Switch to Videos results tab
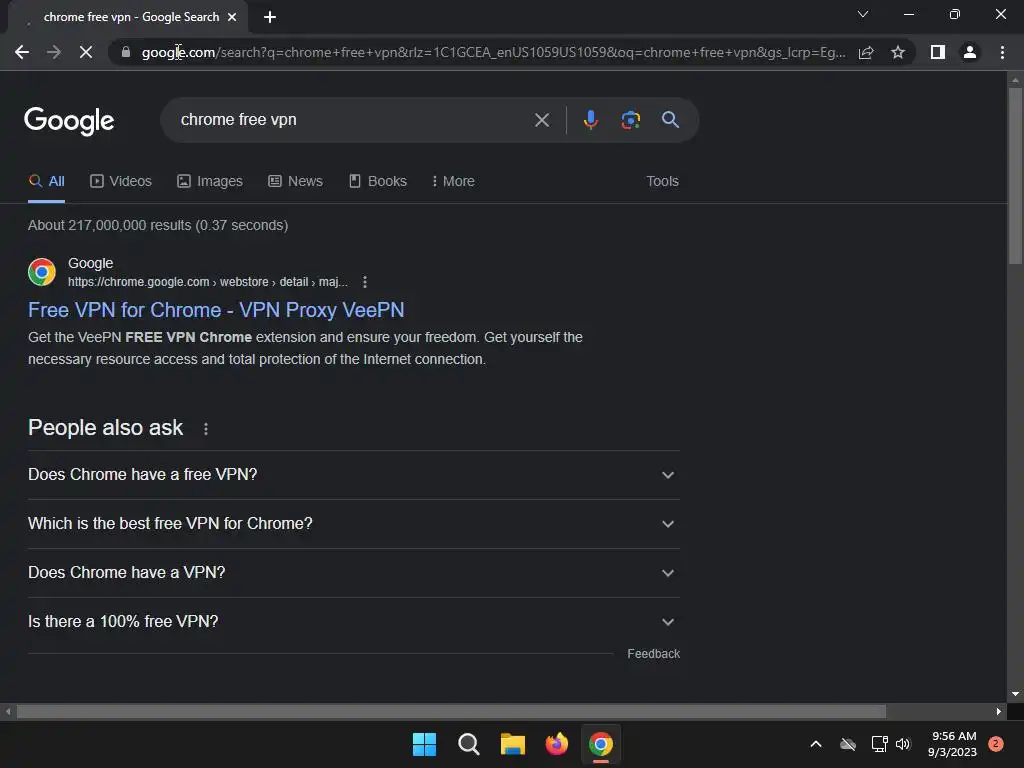 (x=121, y=182)
